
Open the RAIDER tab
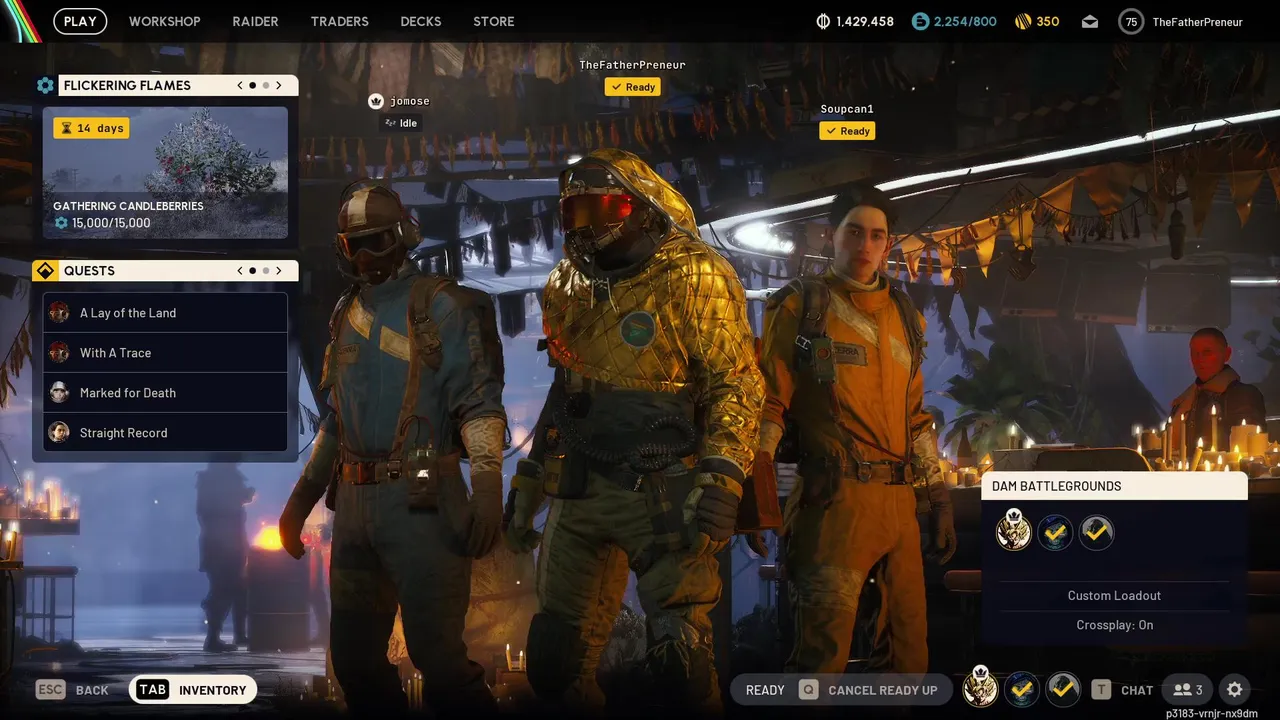point(255,21)
